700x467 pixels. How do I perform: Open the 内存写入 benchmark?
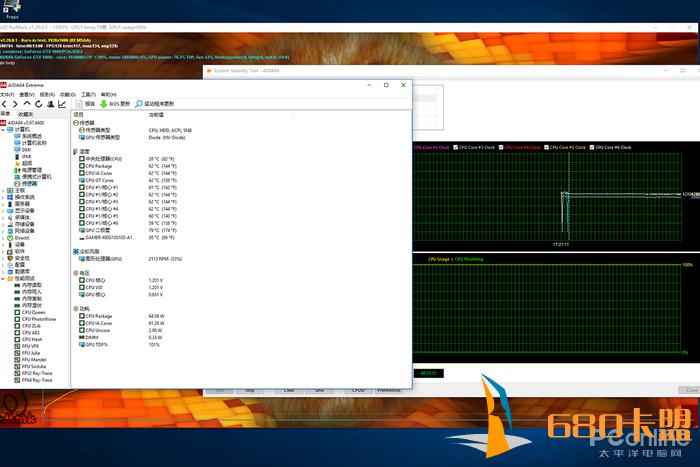click(x=29, y=292)
